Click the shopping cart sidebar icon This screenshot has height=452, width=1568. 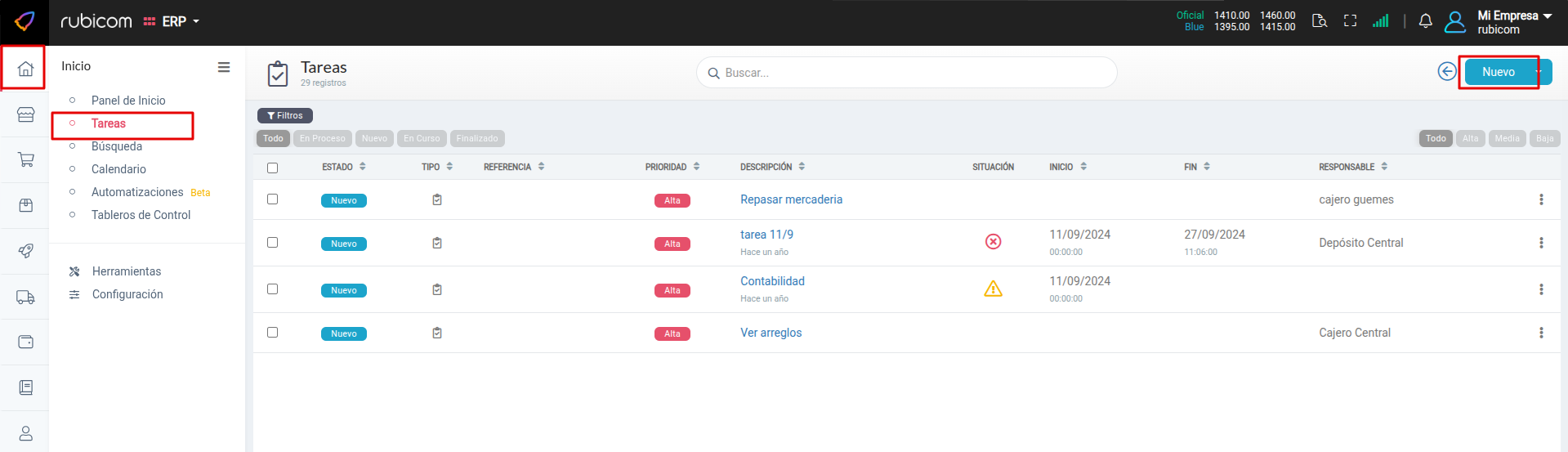[x=25, y=159]
